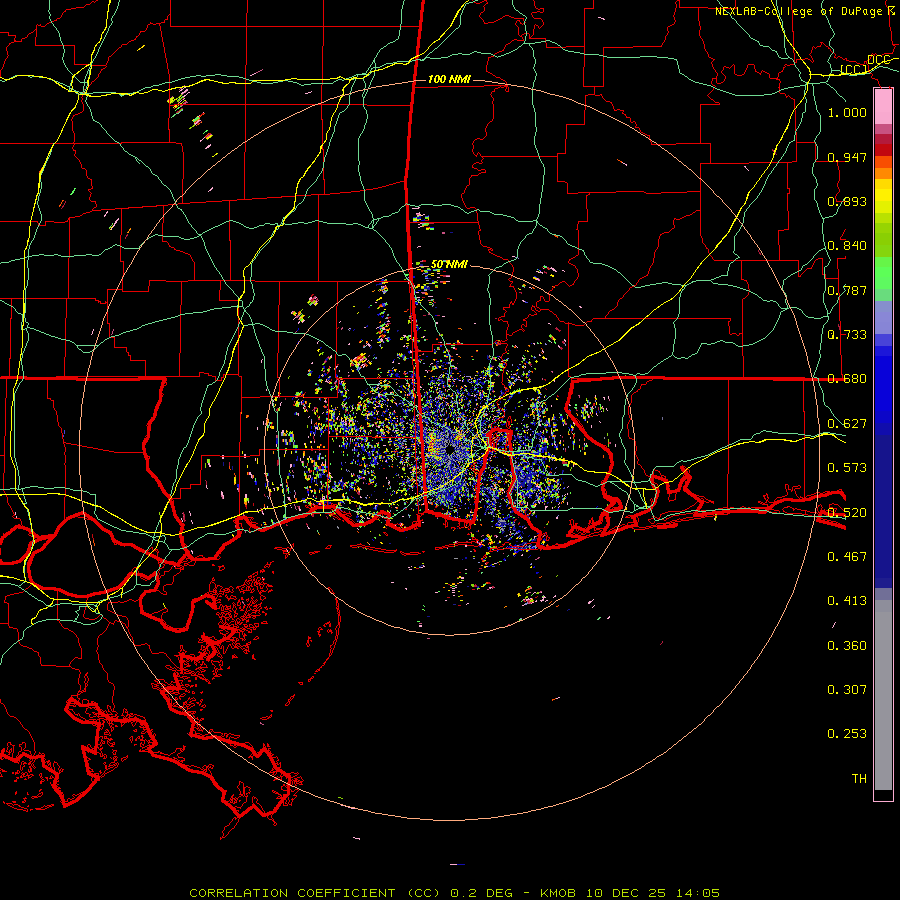Click the "KMOB" station identifier
Viewport: 900px width, 900px height.
tap(558, 893)
